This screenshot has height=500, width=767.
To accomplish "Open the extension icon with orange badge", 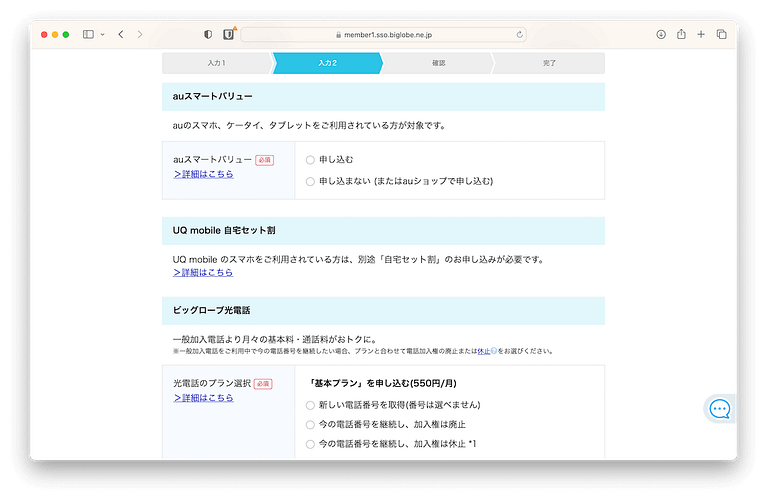I will click(229, 34).
